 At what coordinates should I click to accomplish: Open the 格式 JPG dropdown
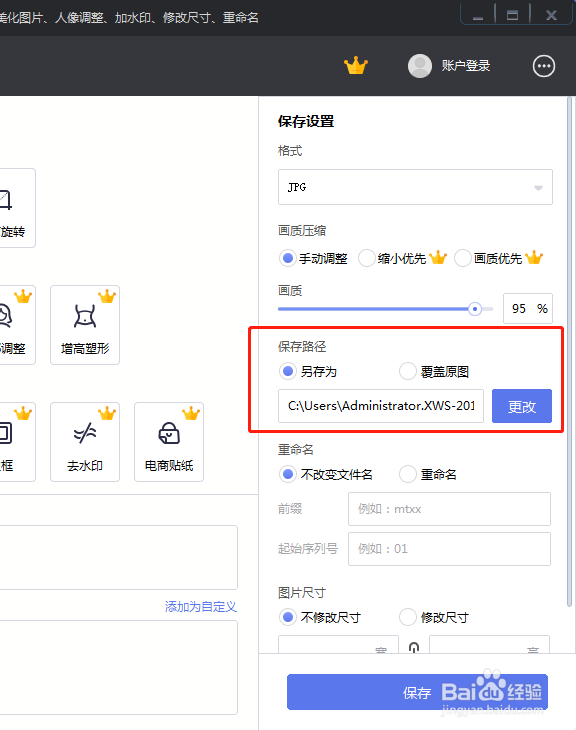[x=415, y=187]
